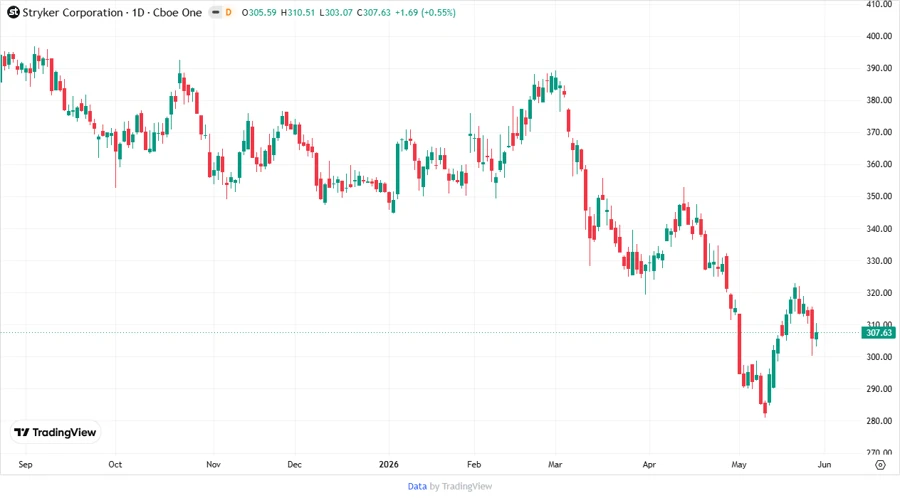
Task: Collapse the legend with the minus icon
Action: click(x=216, y=12)
